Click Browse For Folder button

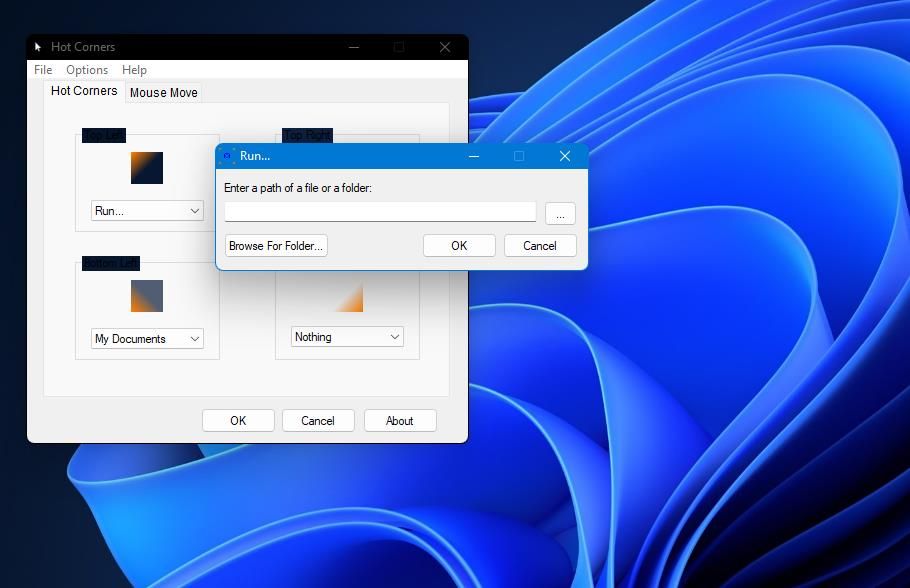click(276, 246)
